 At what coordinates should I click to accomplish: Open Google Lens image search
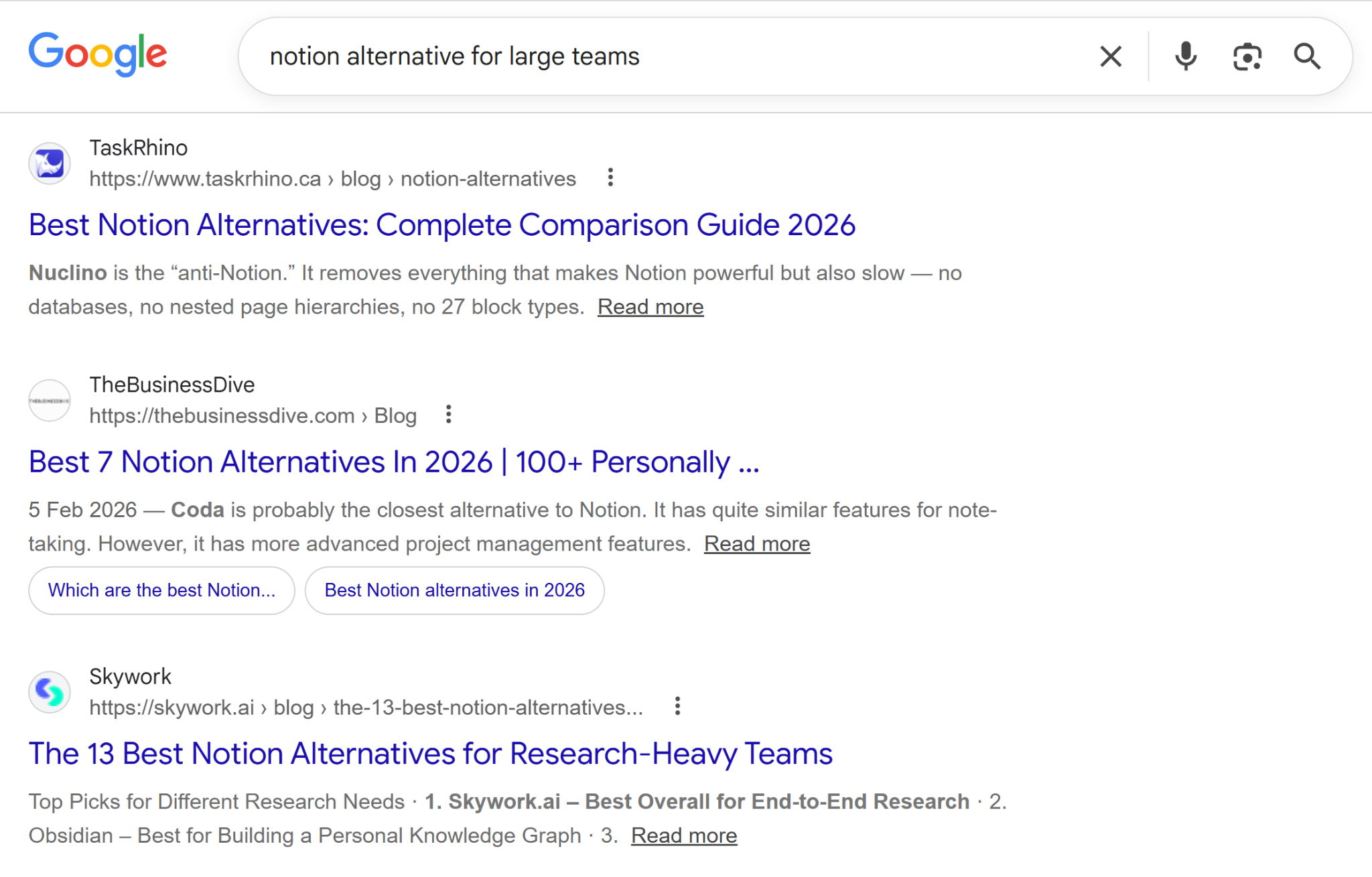pyautogui.click(x=1247, y=56)
